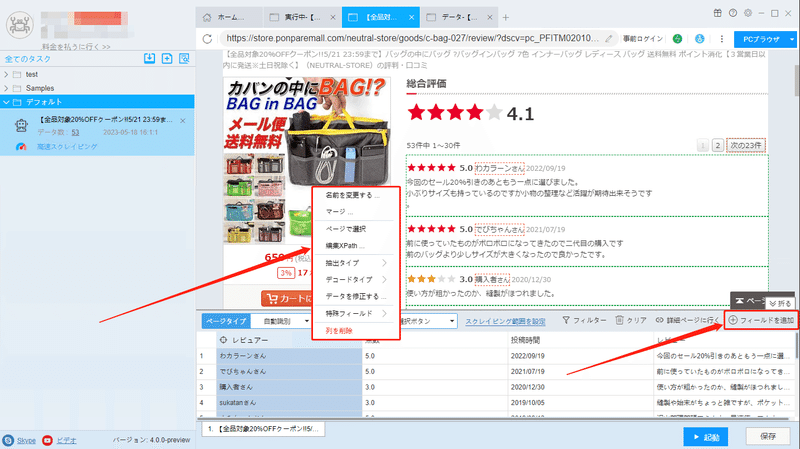Close the 実行中 tab

click(333, 17)
